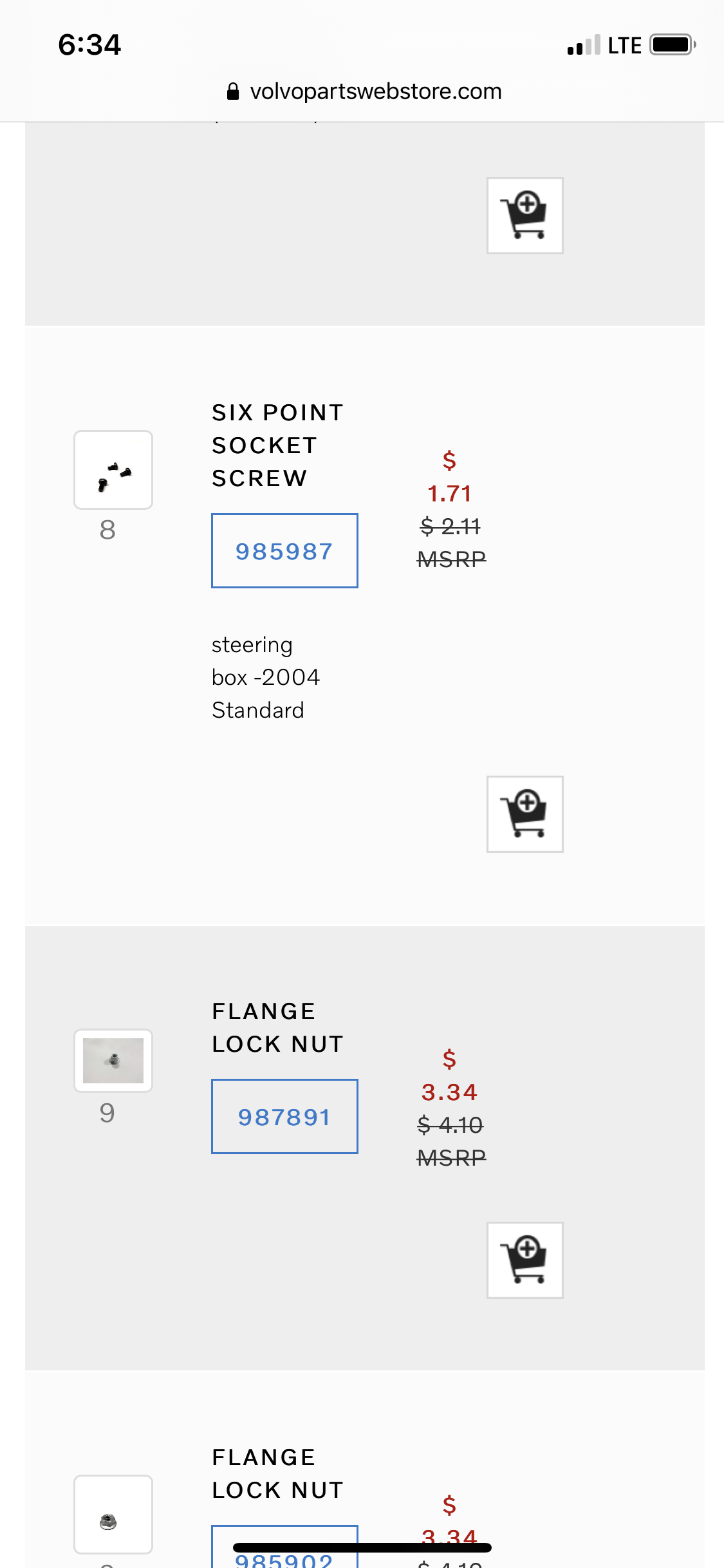This screenshot has height=1568, width=724.
Task: Tap the cellular signal bars icon
Action: pyautogui.click(x=583, y=46)
